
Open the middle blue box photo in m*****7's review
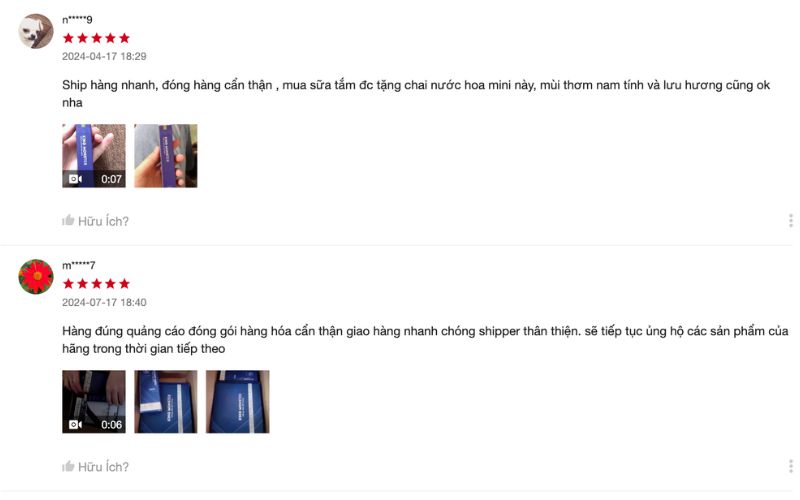point(166,402)
